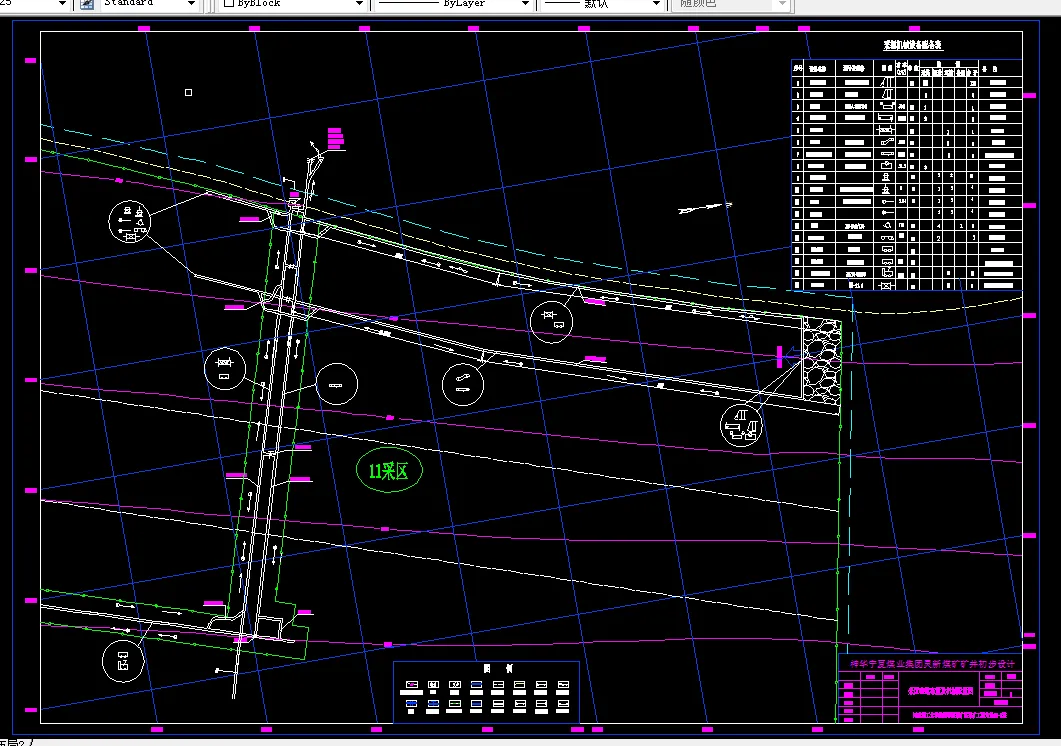The height and width of the screenshot is (746, 1061).
Task: Click the ByBlock color swatch square
Action: point(229,3)
